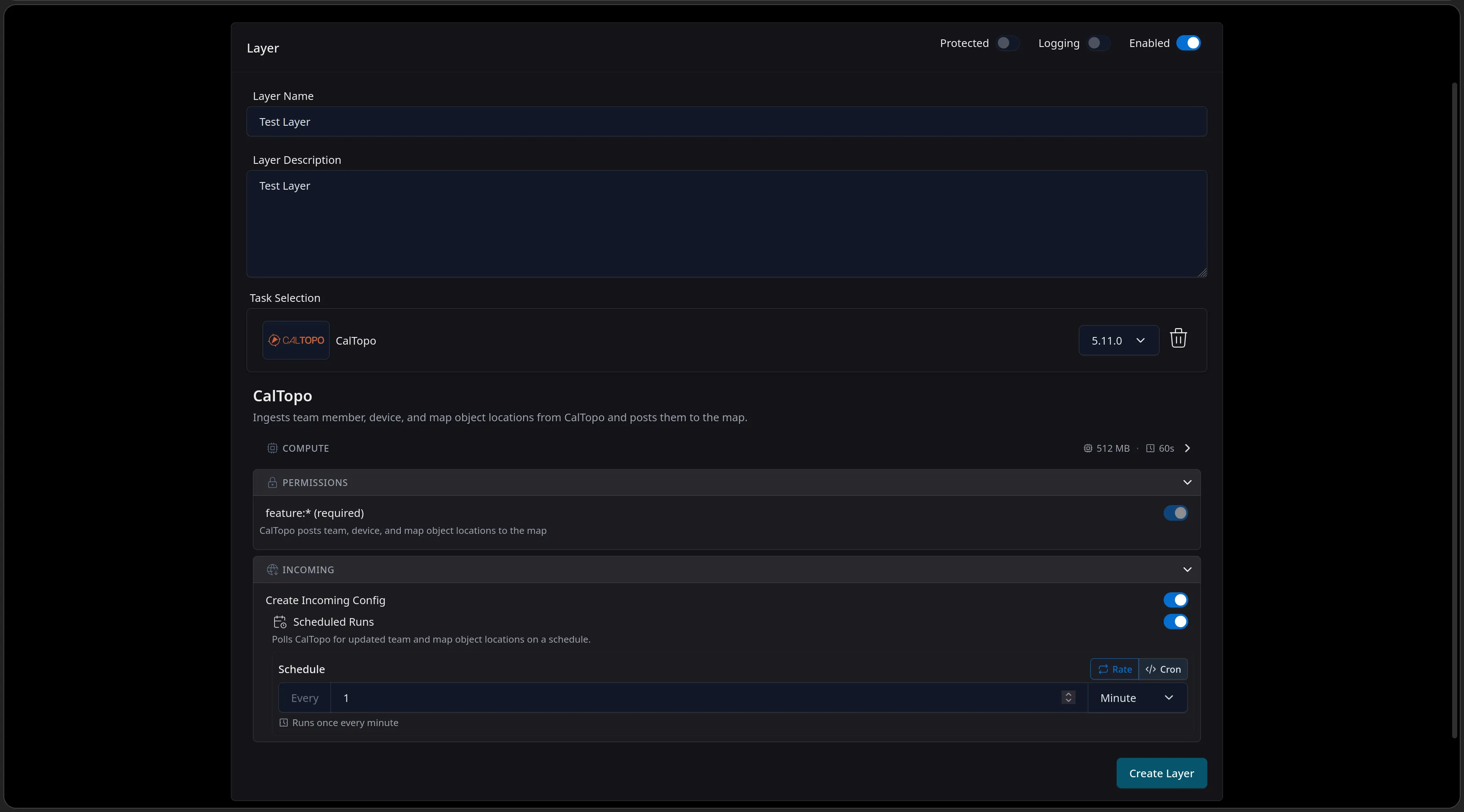Delete the CalTopo task with trash icon

(1178, 338)
